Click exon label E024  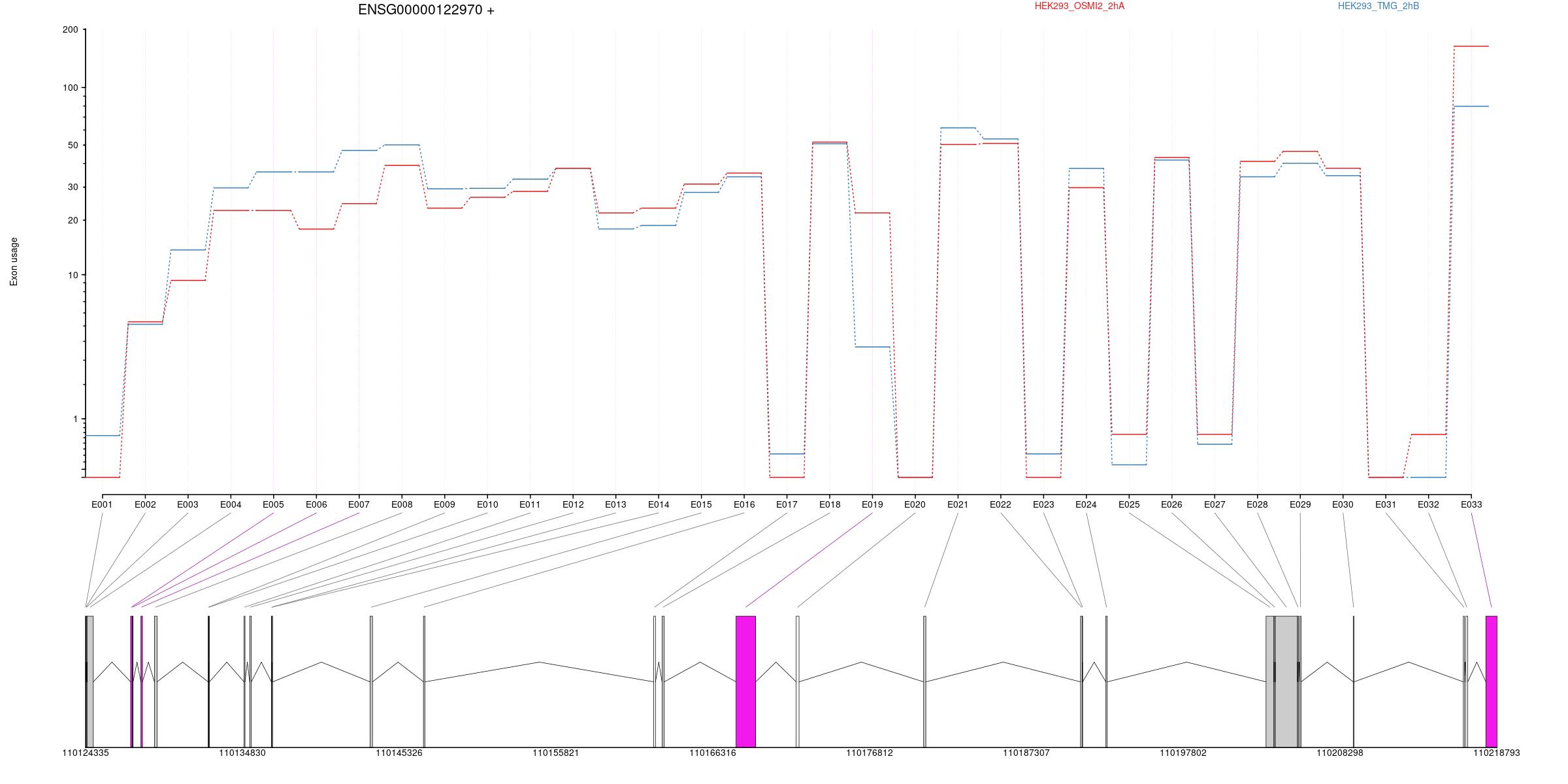point(1086,504)
